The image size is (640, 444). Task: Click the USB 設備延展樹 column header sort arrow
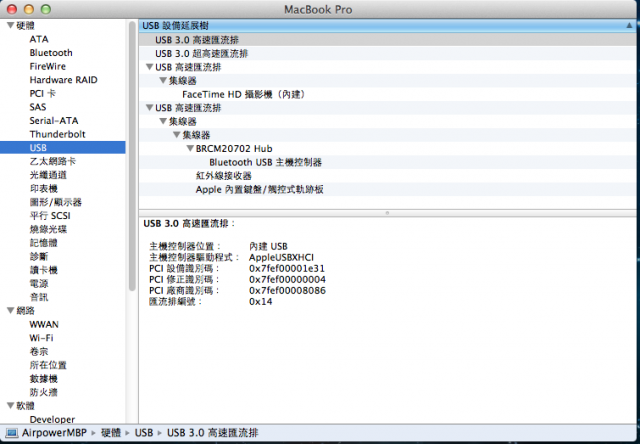click(x=629, y=26)
